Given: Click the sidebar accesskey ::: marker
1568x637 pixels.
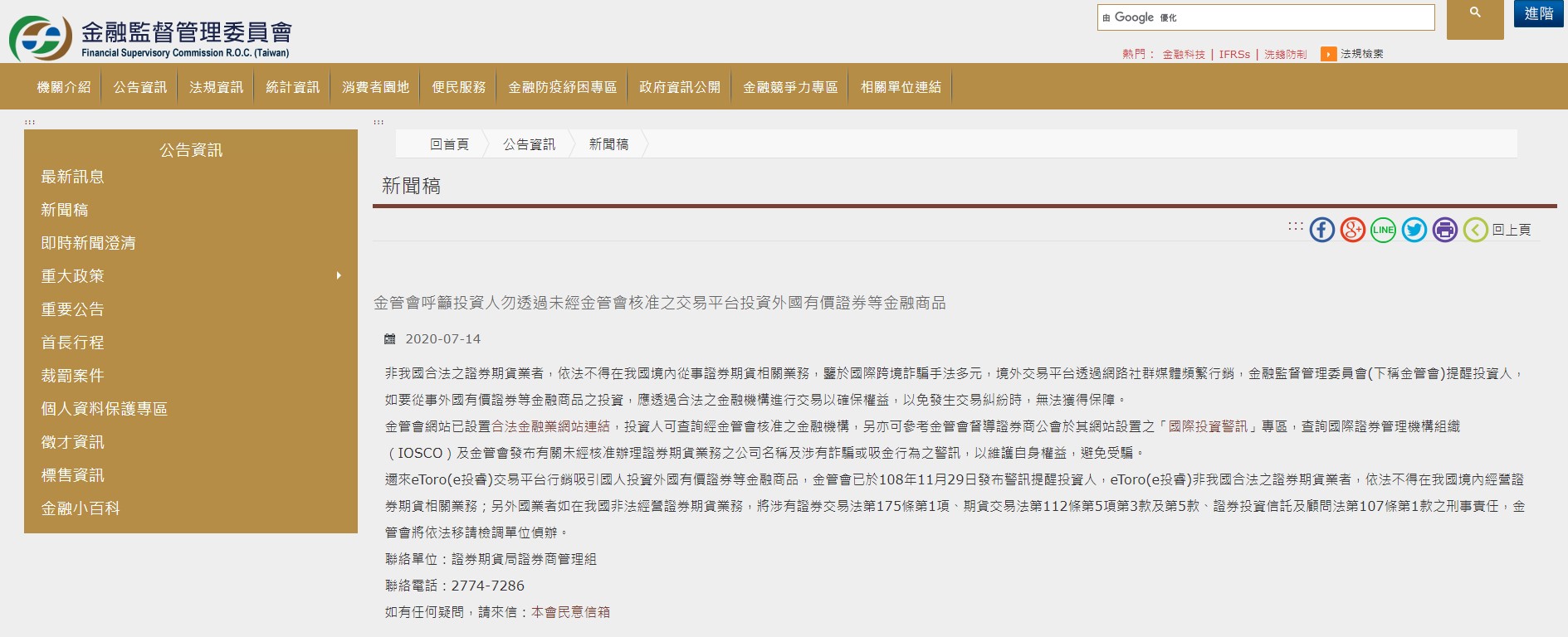Looking at the screenshot, I should coord(30,122).
